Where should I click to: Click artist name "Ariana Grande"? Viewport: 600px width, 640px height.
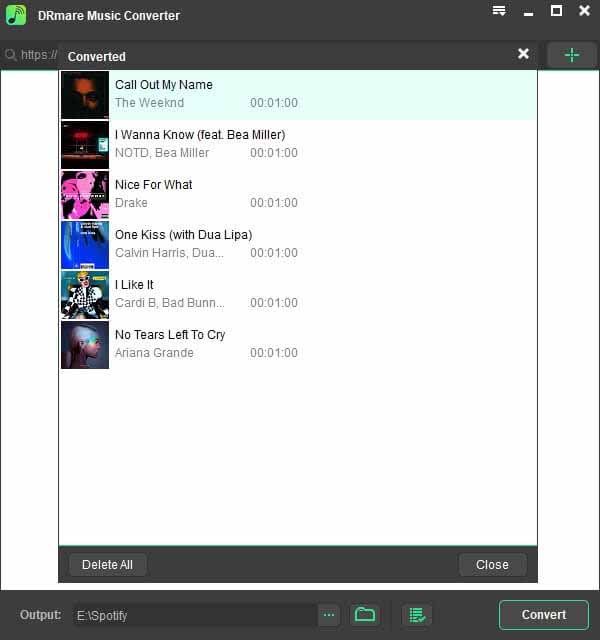point(154,353)
